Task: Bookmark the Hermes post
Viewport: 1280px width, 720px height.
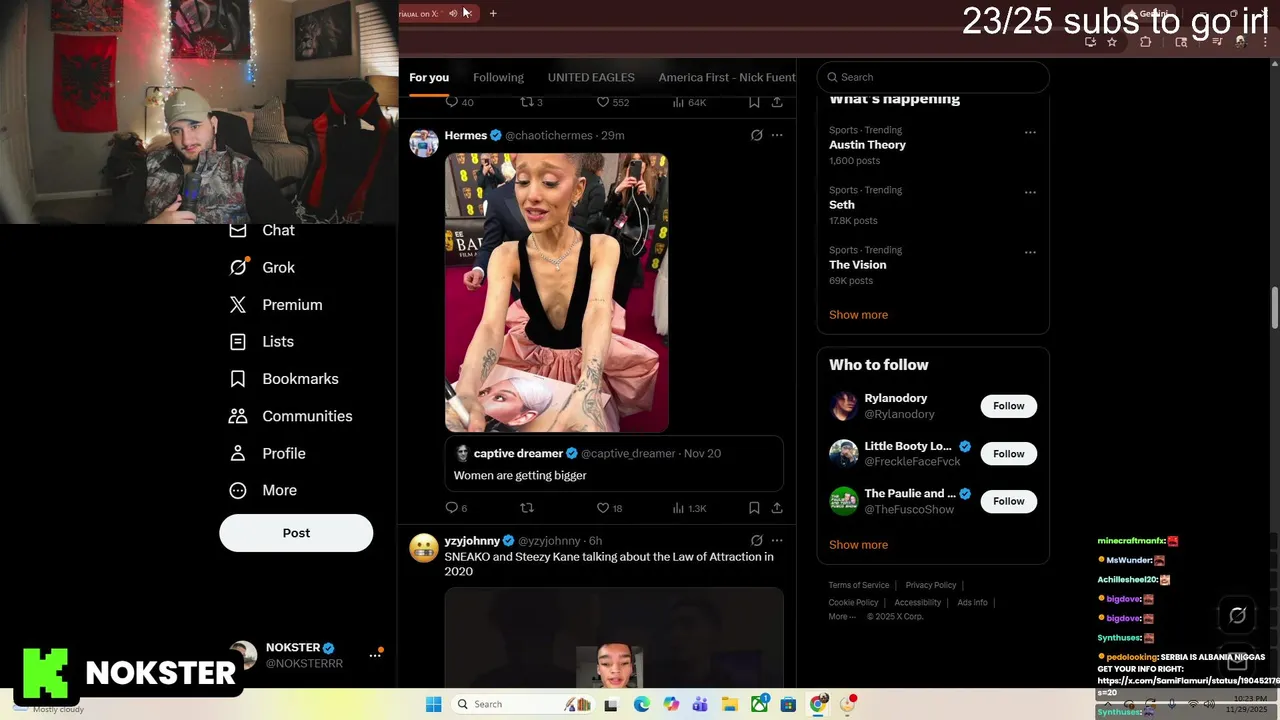Action: coord(754,508)
